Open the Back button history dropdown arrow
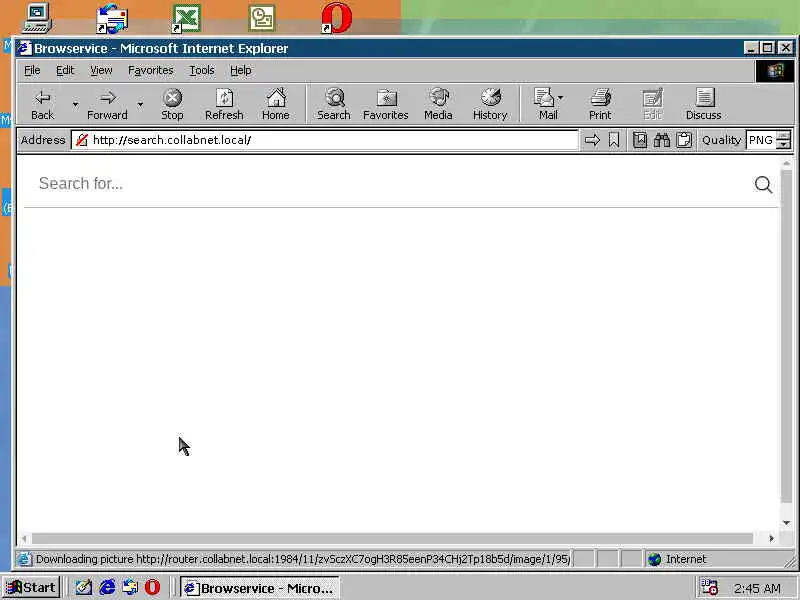 75,105
